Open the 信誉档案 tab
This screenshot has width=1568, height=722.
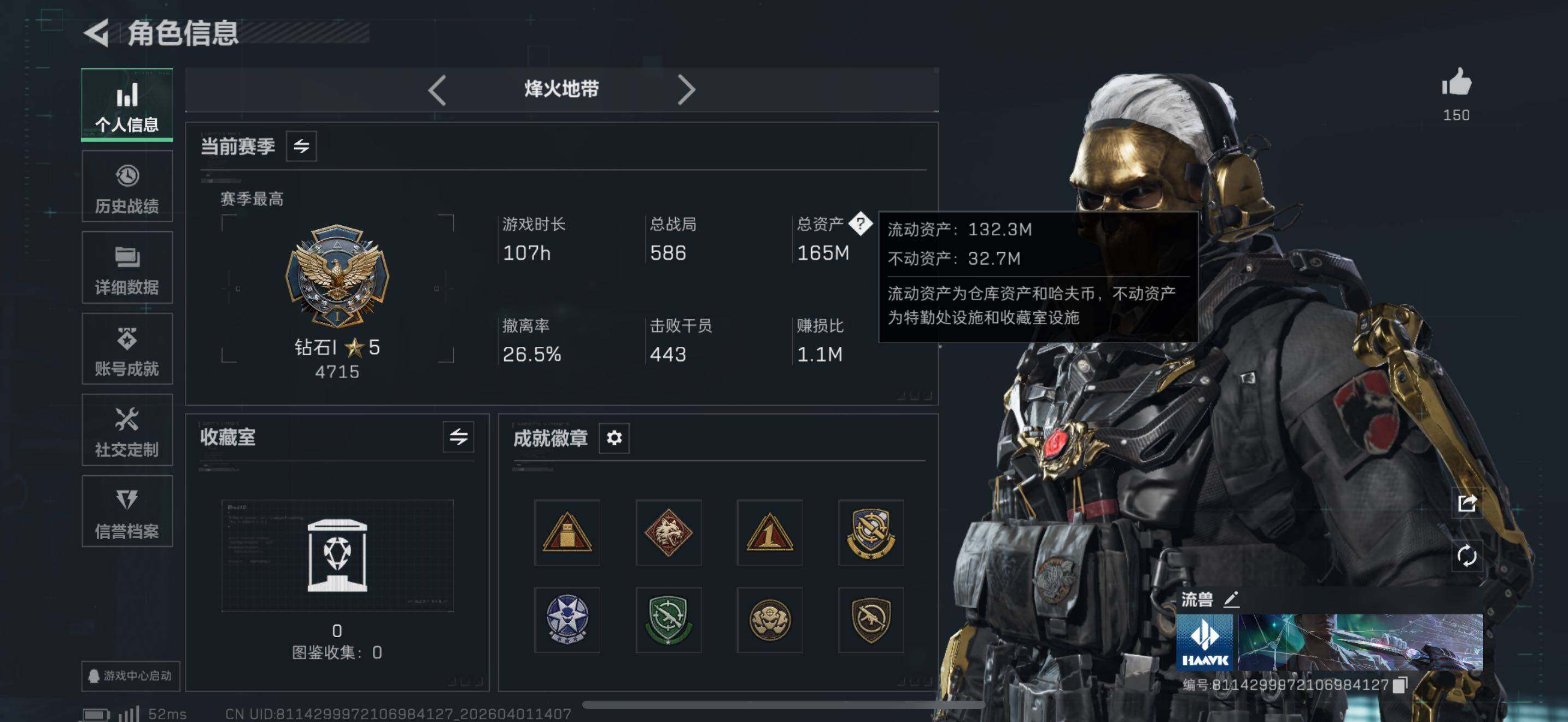(127, 511)
